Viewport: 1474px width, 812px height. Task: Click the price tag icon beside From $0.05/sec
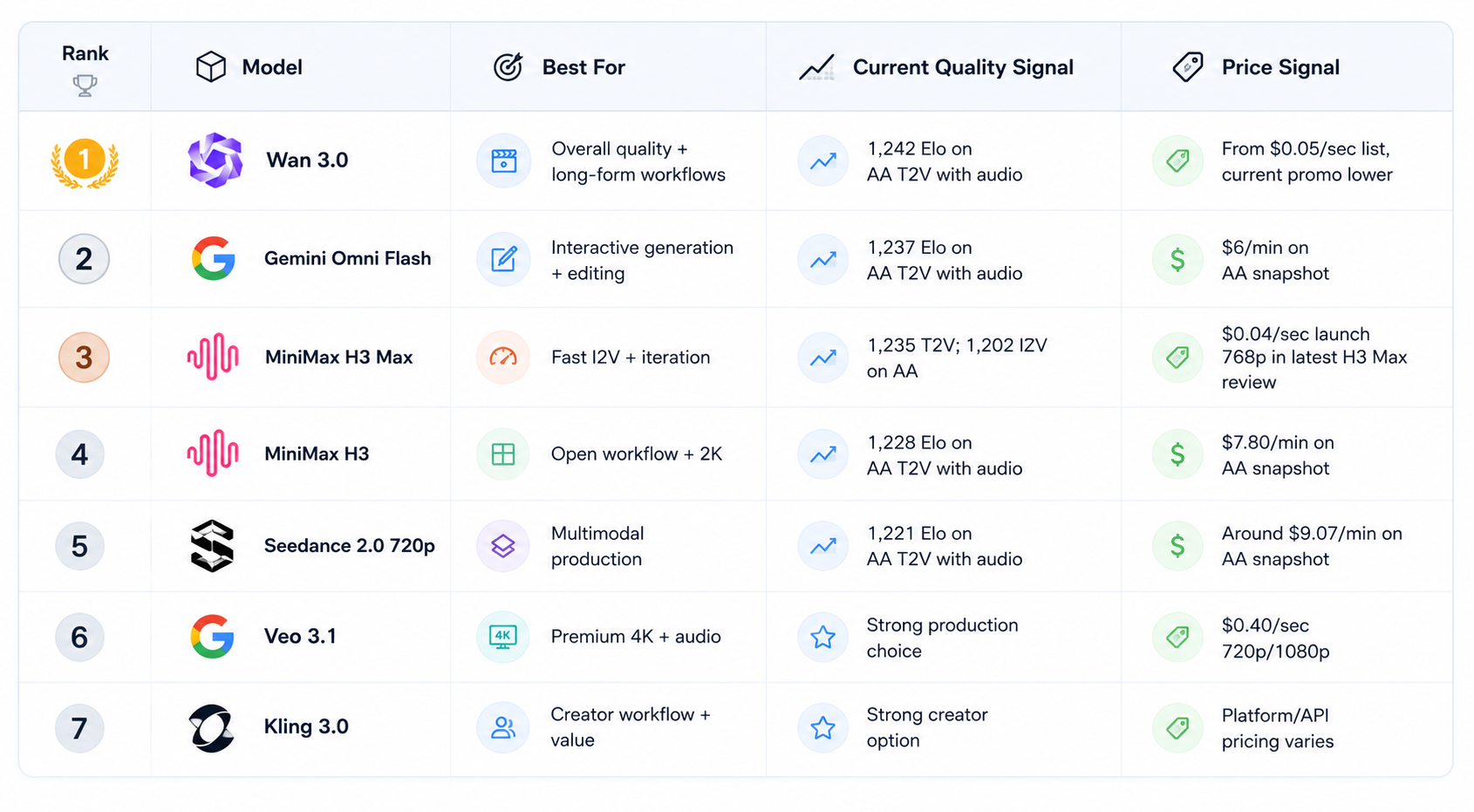click(x=1177, y=160)
